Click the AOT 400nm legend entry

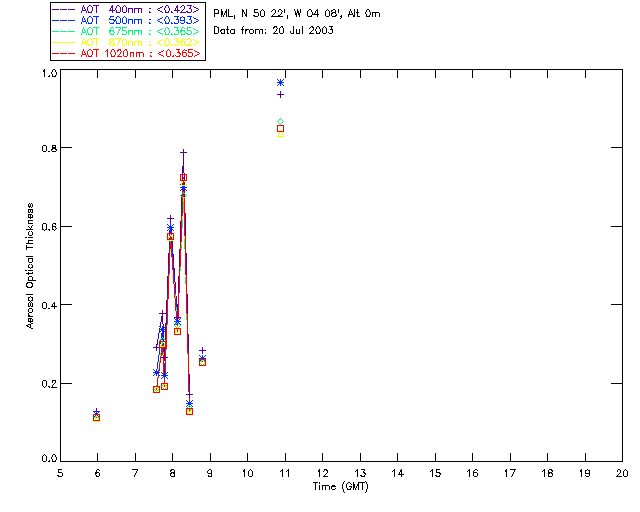coord(126,9)
